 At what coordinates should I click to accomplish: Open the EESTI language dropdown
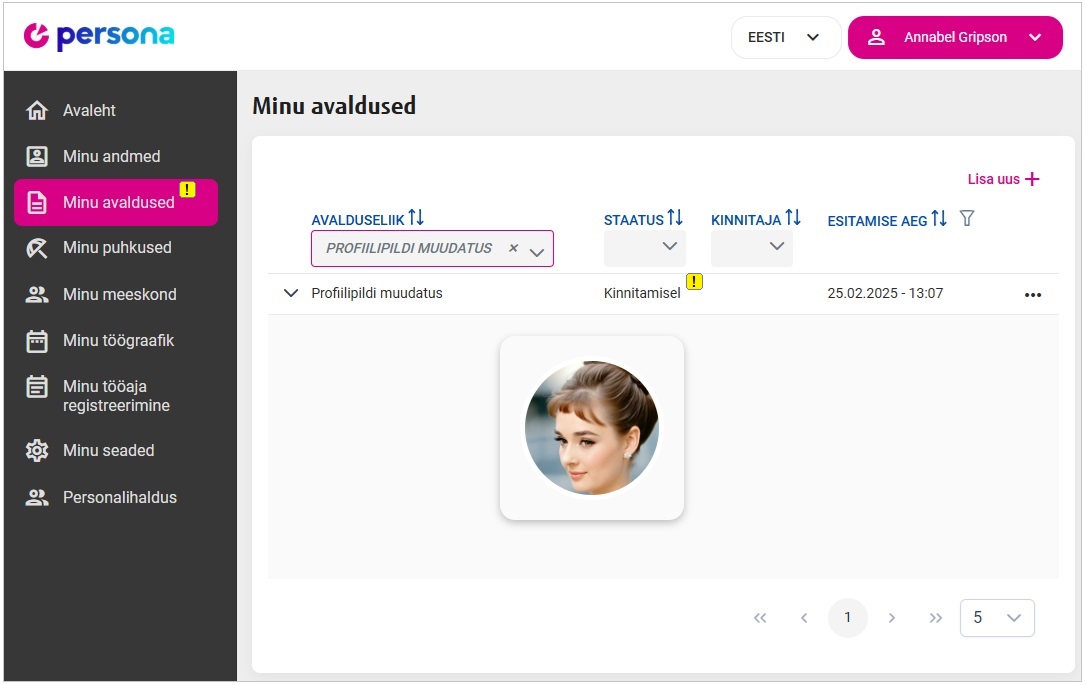[785, 37]
